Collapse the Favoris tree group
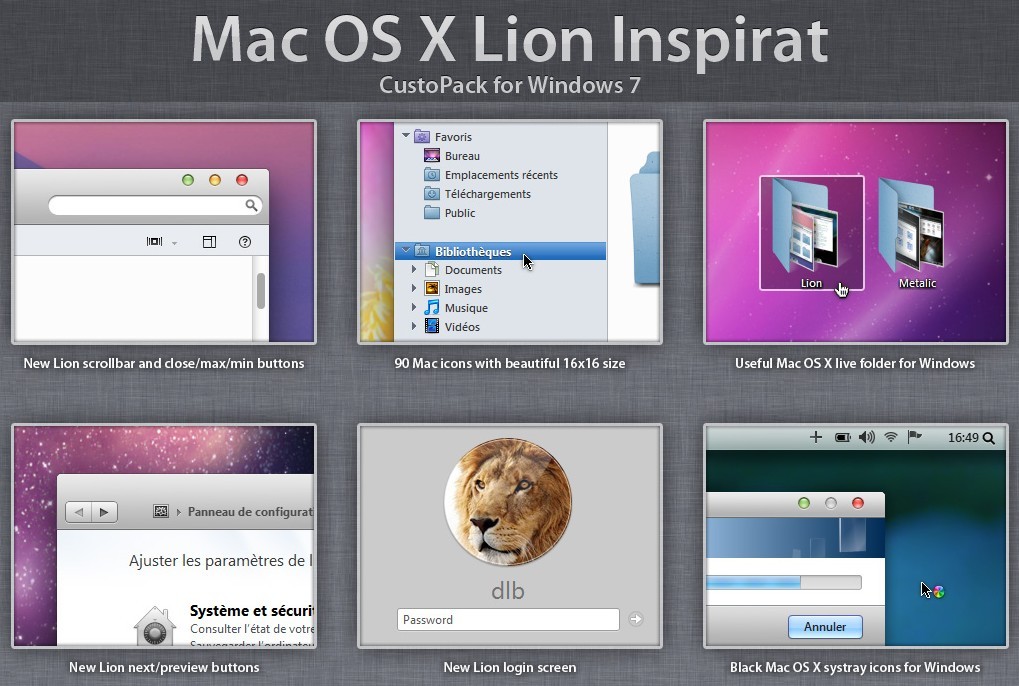Screen dimensions: 1019x686 (406, 136)
